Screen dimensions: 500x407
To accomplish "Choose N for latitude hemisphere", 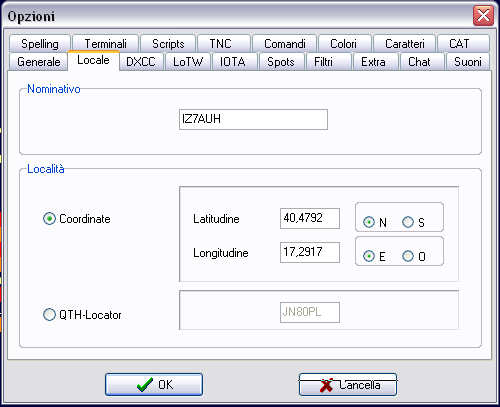I will tap(369, 222).
